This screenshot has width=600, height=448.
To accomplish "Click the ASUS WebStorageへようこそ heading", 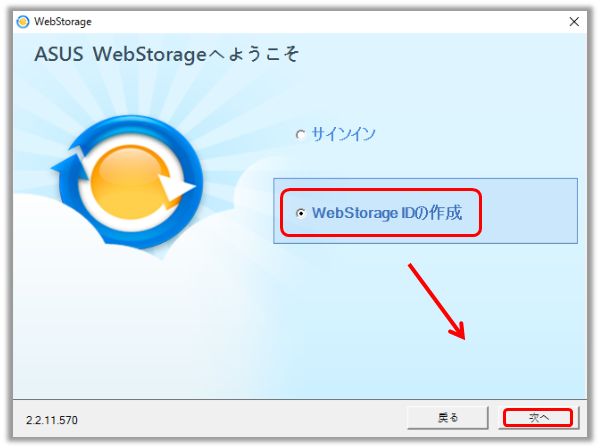I will 166,54.
